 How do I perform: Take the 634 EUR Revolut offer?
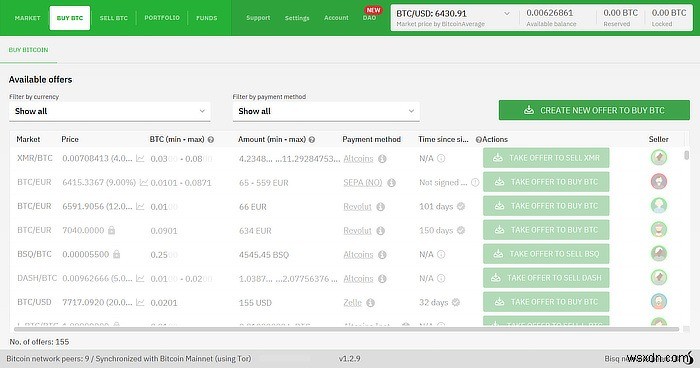coord(546,230)
